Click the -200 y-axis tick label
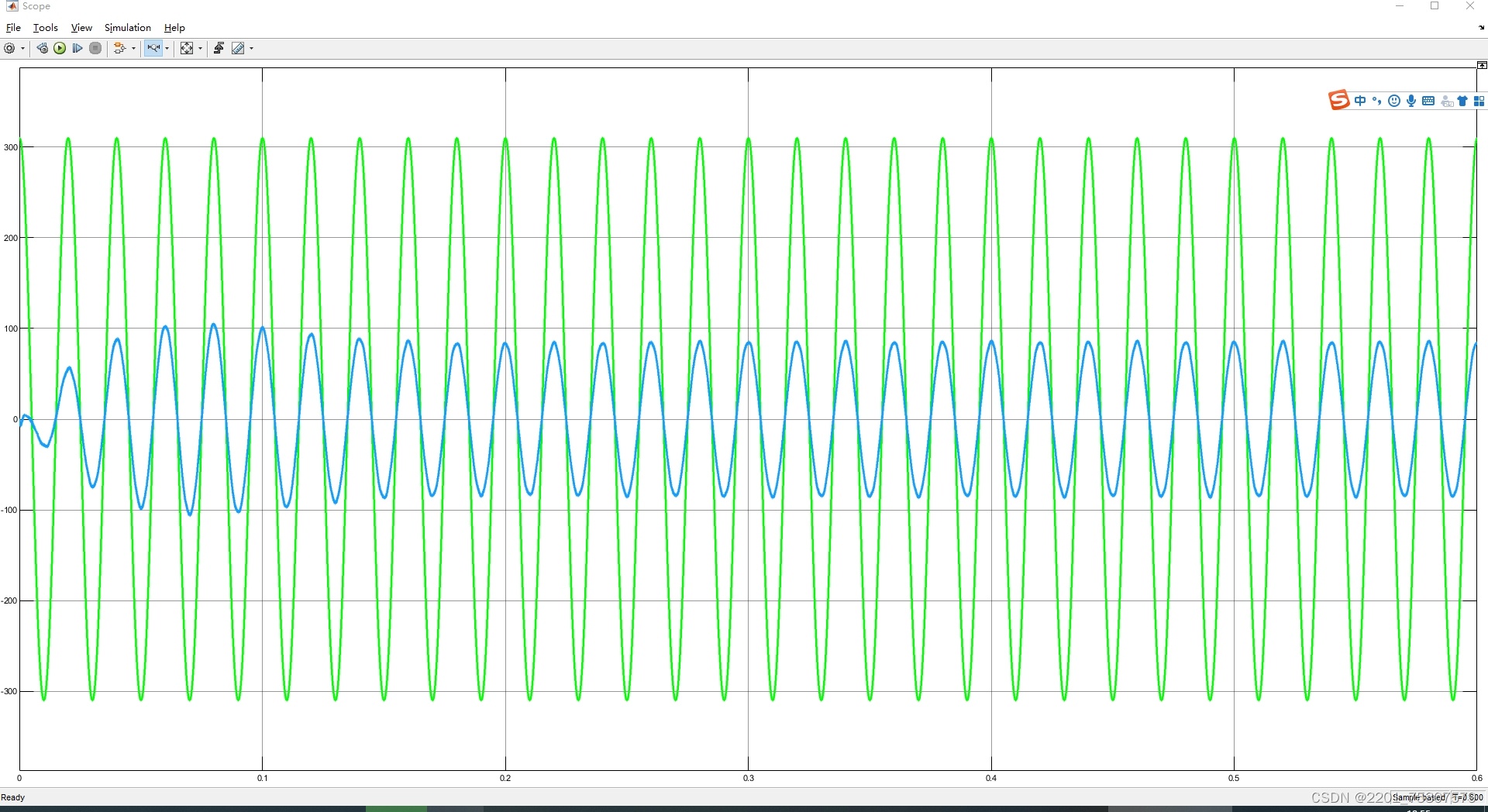1488x812 pixels. coord(9,600)
